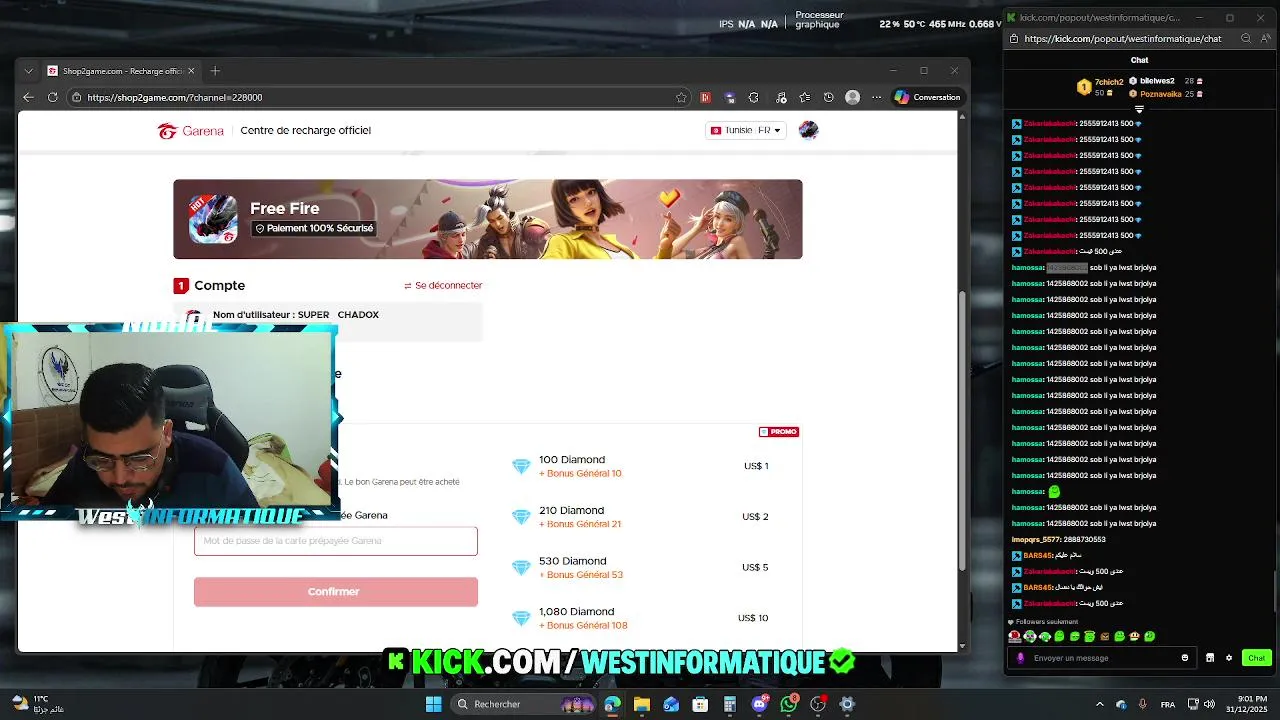
Task: Open WhatsApp from the taskbar
Action: [x=789, y=704]
